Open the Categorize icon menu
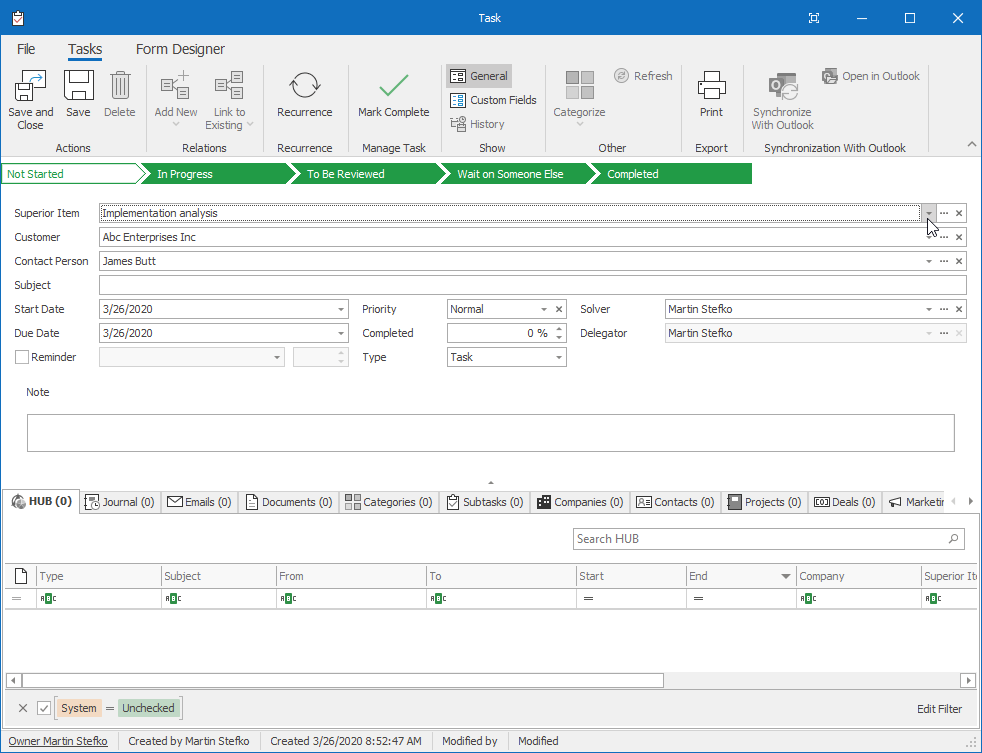 click(x=579, y=87)
